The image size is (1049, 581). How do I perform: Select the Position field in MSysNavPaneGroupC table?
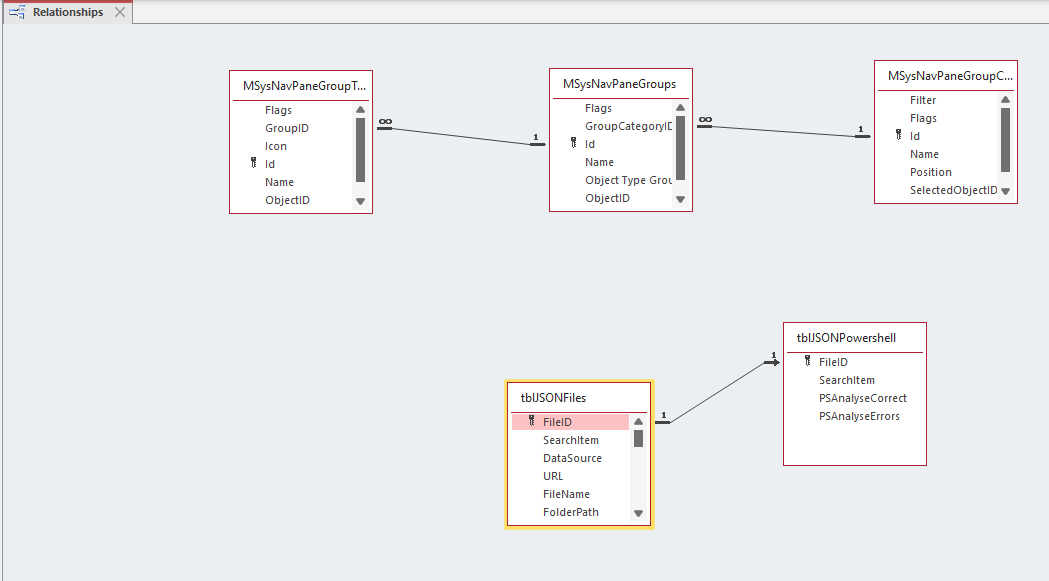(x=931, y=172)
